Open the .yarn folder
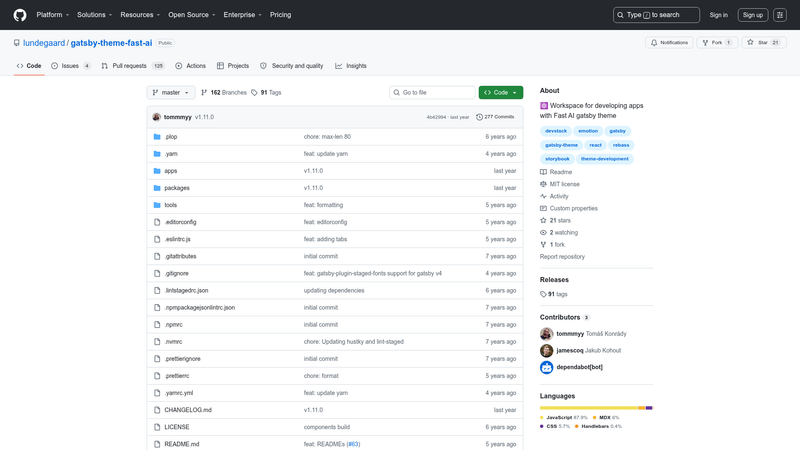The width and height of the screenshot is (800, 450). 171,154
